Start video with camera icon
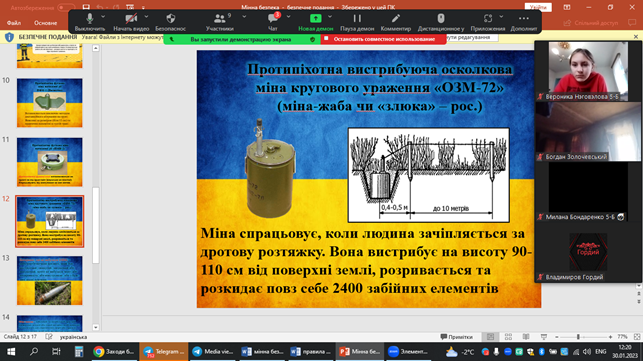Viewport: 643px width, 361px height. click(x=131, y=18)
